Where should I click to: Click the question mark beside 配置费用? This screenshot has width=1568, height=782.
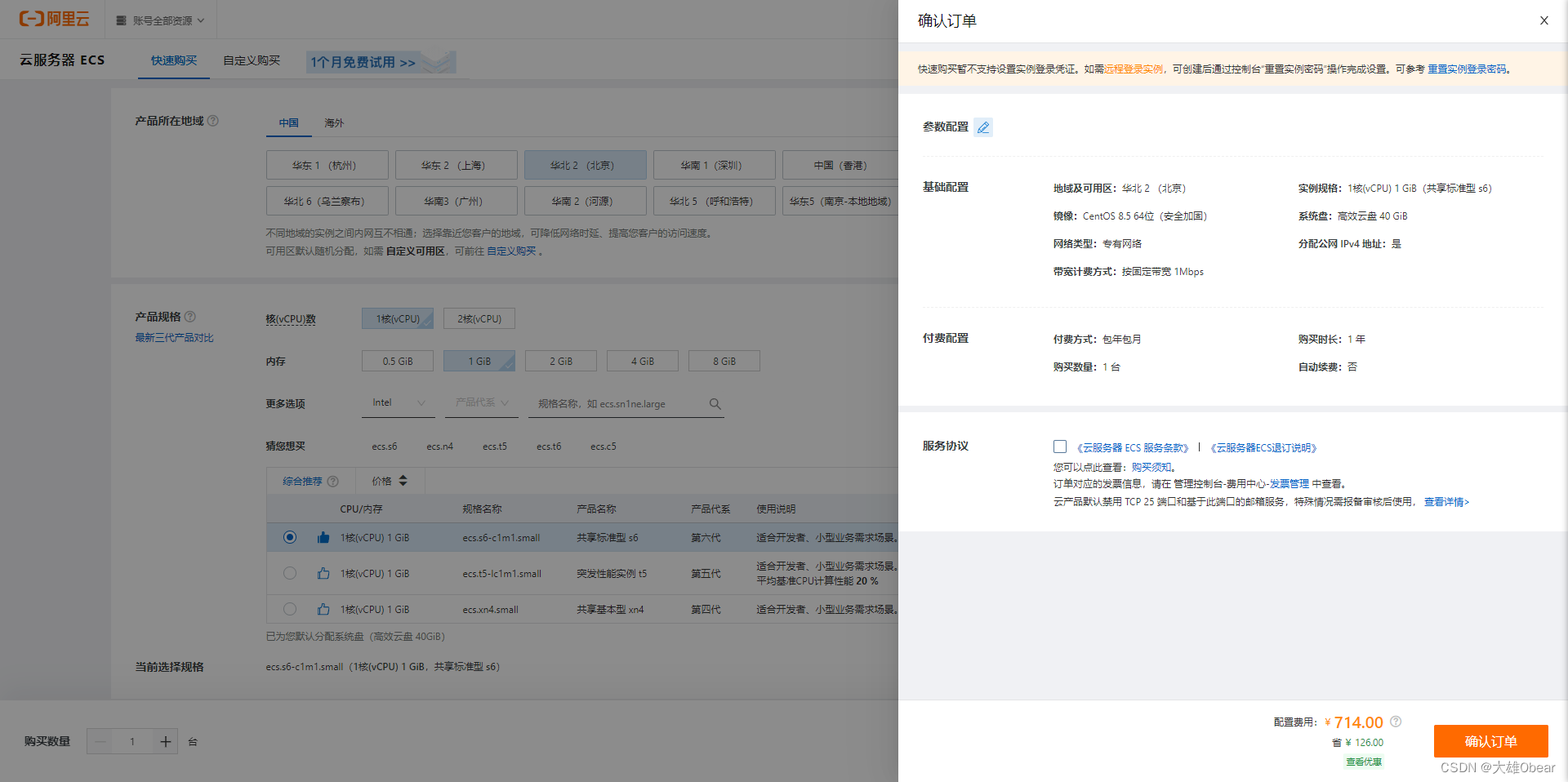coord(1395,722)
